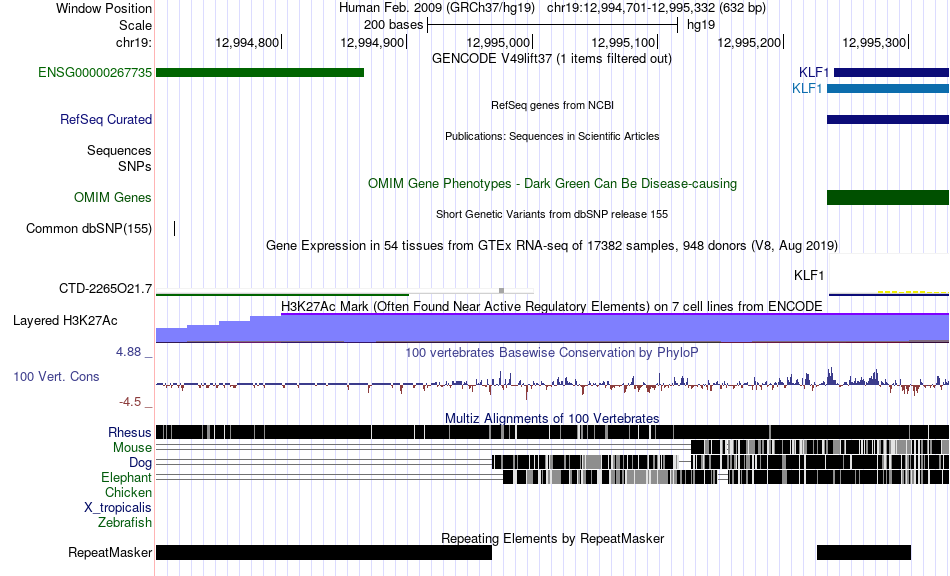Click the Multiz Alignments of 100 Vertebrates title

coord(552,419)
